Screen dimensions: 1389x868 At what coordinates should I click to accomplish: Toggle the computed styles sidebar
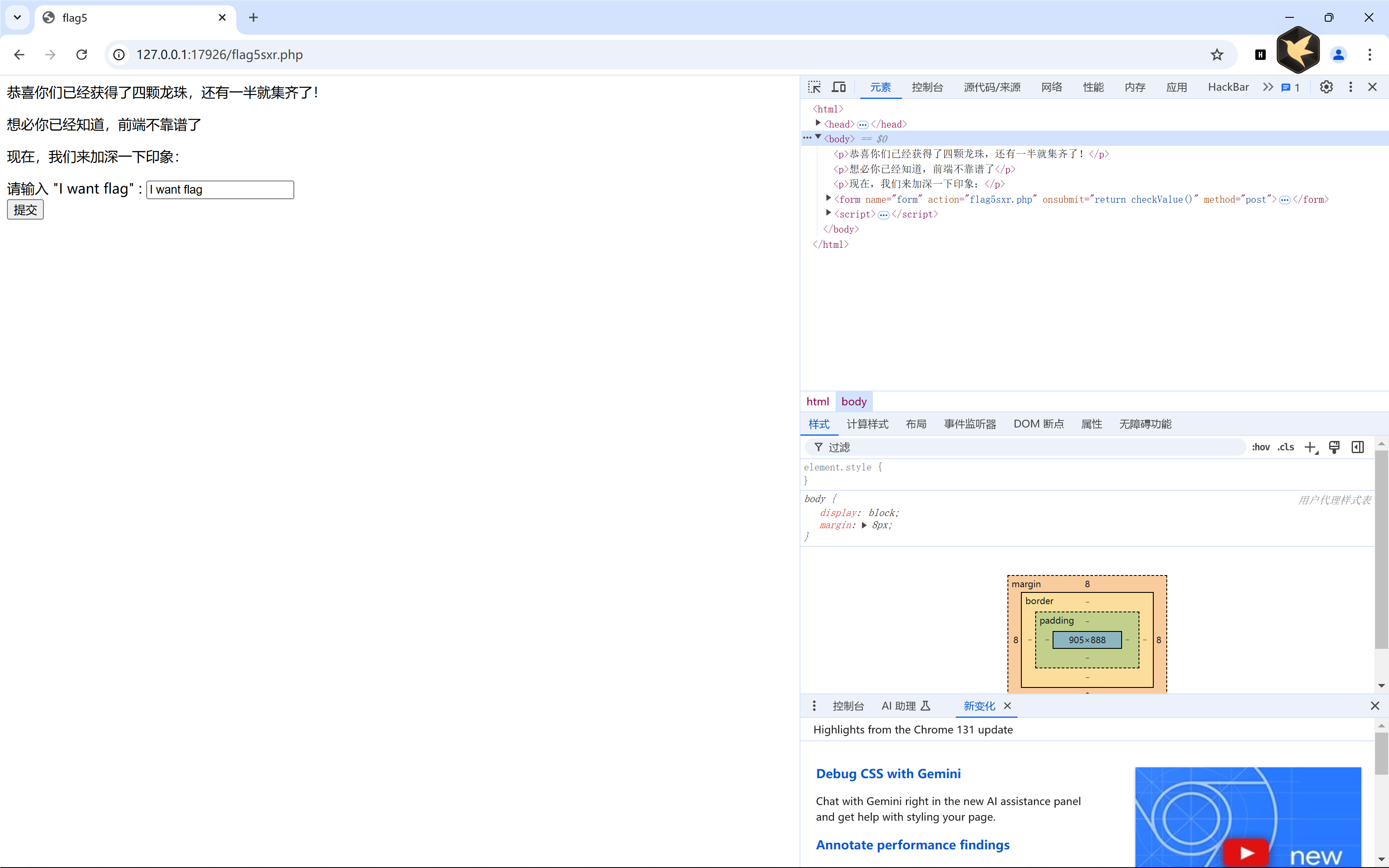click(x=1357, y=447)
